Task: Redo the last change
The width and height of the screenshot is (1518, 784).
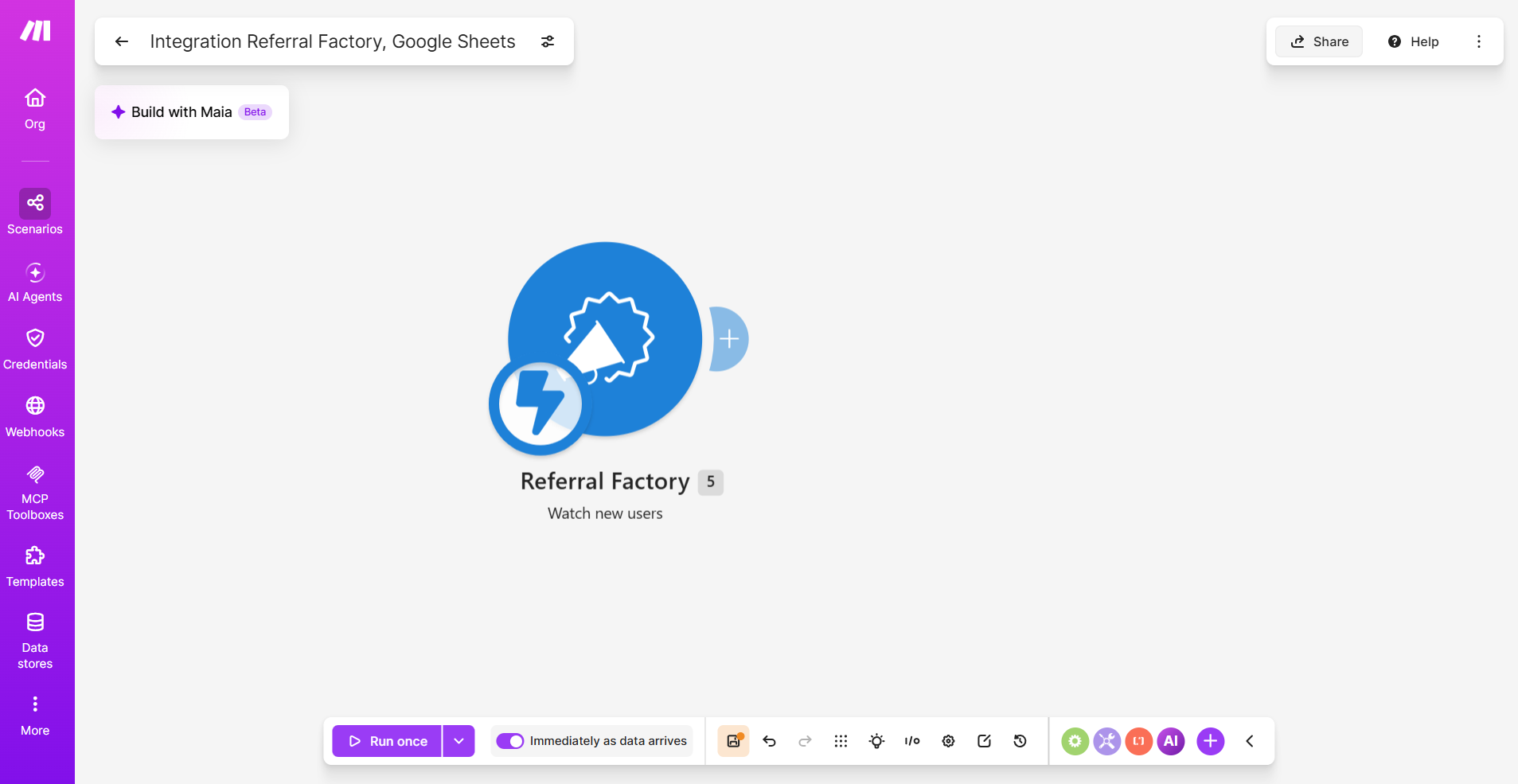Action: [x=805, y=741]
